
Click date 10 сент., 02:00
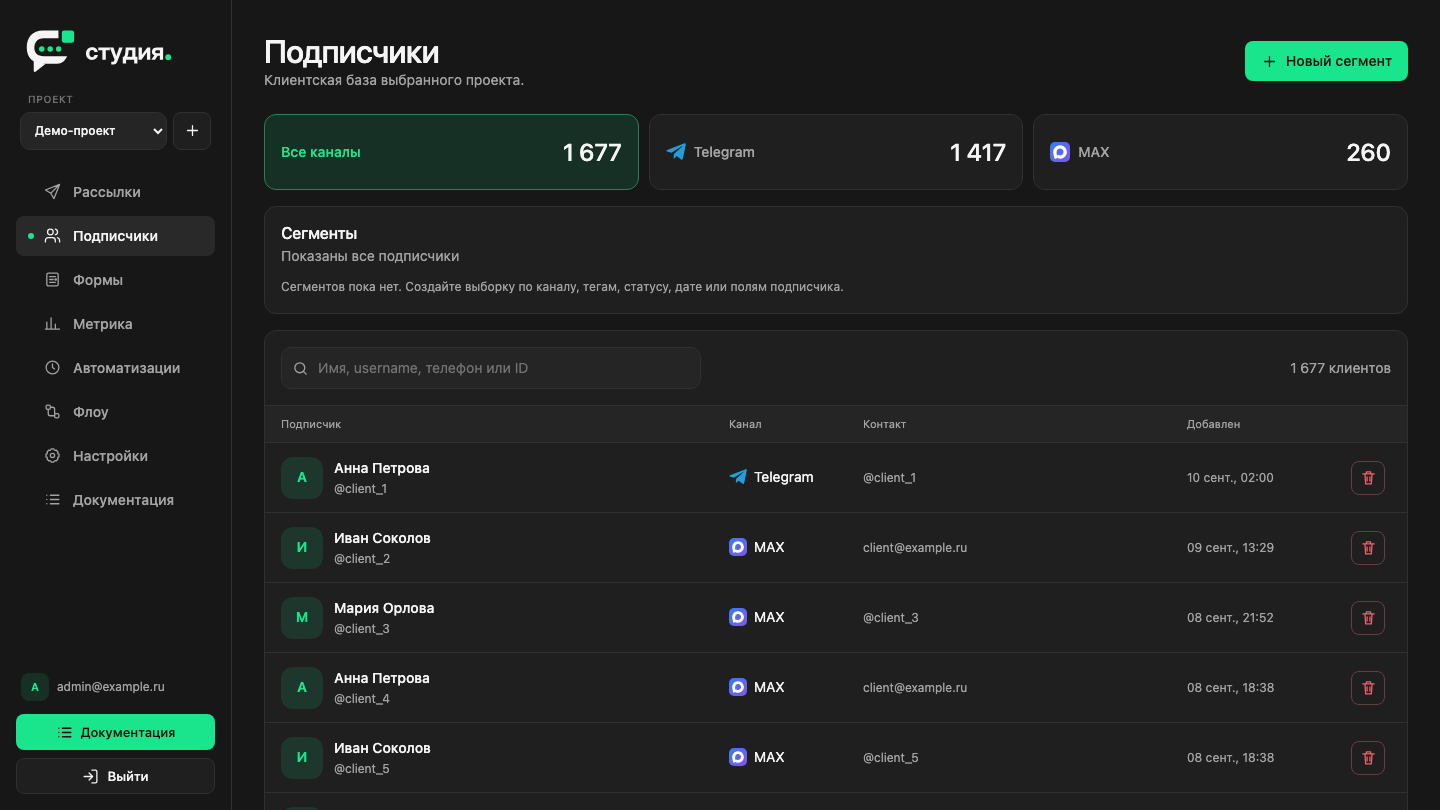[1230, 478]
